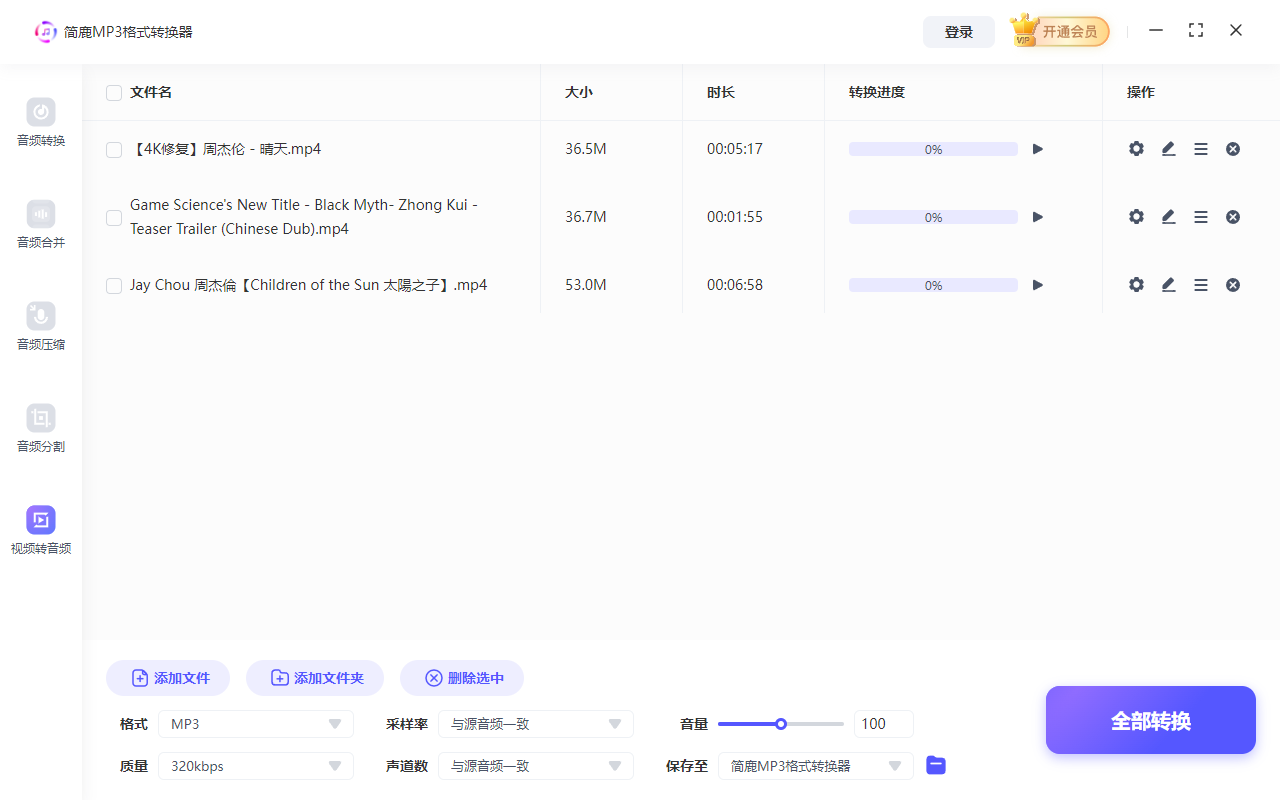Adjust the 音量 volume slider

tap(780, 723)
